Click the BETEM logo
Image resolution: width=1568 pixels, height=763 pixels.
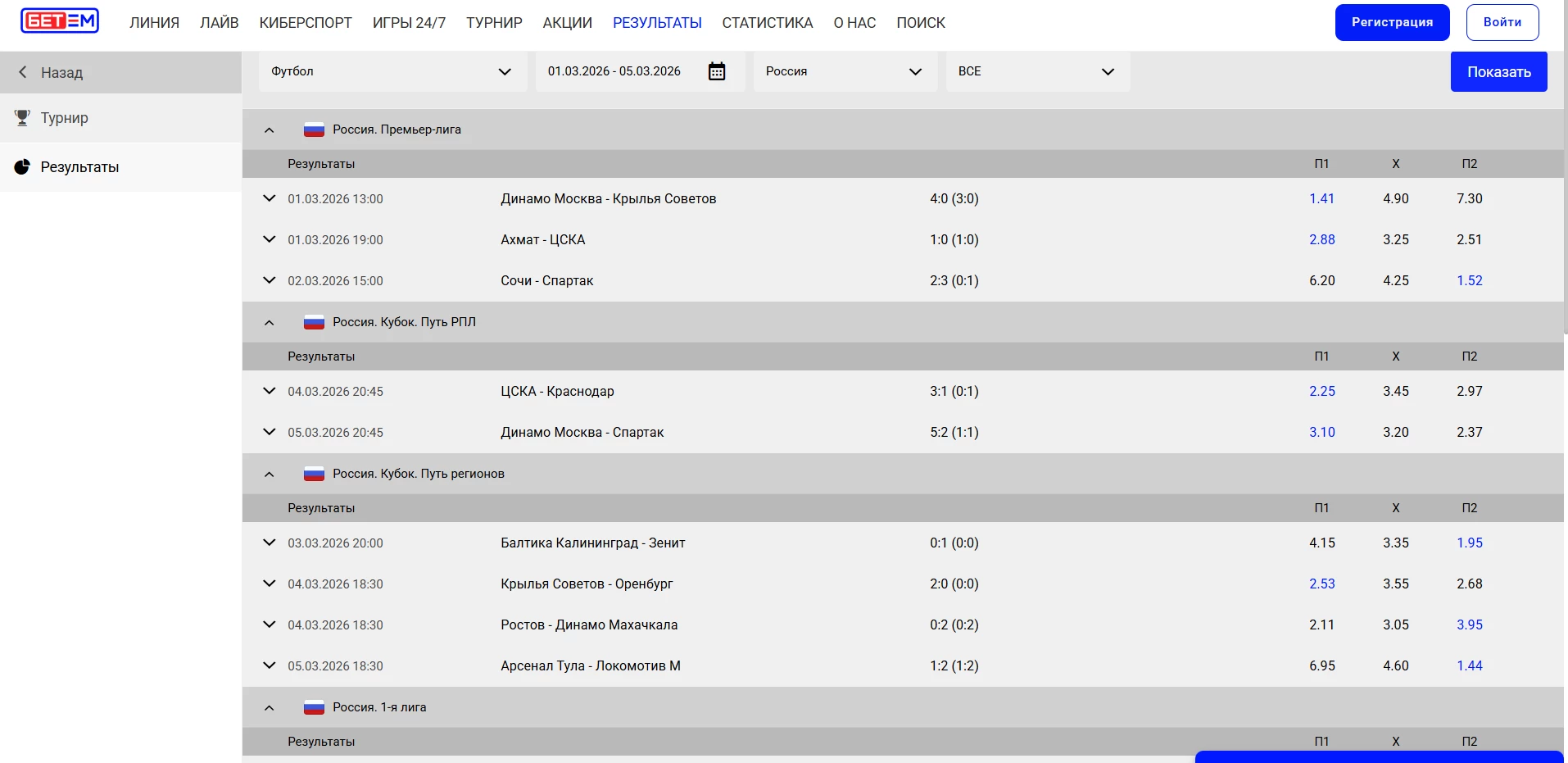pos(60,21)
